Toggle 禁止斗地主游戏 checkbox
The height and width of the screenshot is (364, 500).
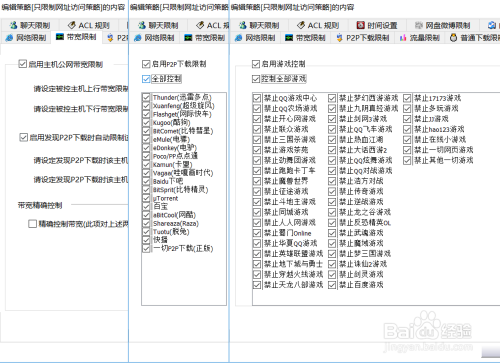coord(257,202)
